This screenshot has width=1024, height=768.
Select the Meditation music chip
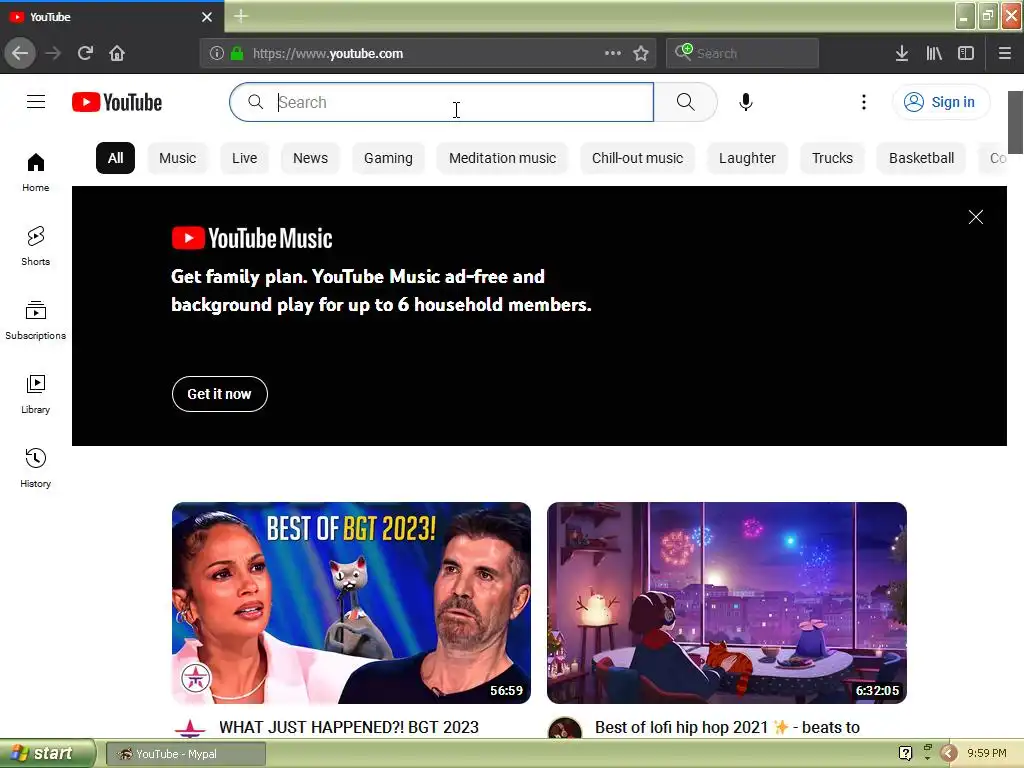point(503,158)
